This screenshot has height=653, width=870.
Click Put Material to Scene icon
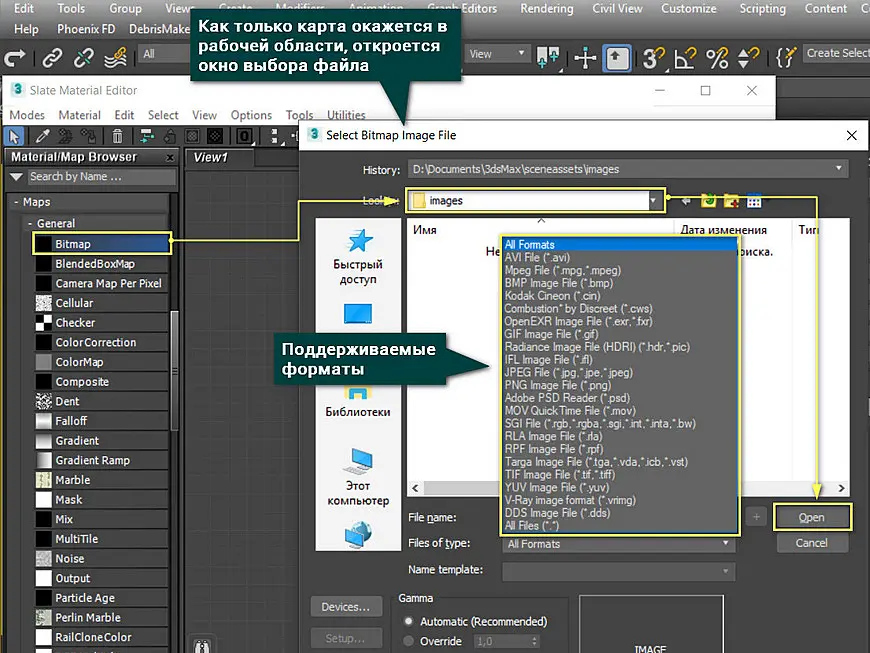point(65,135)
